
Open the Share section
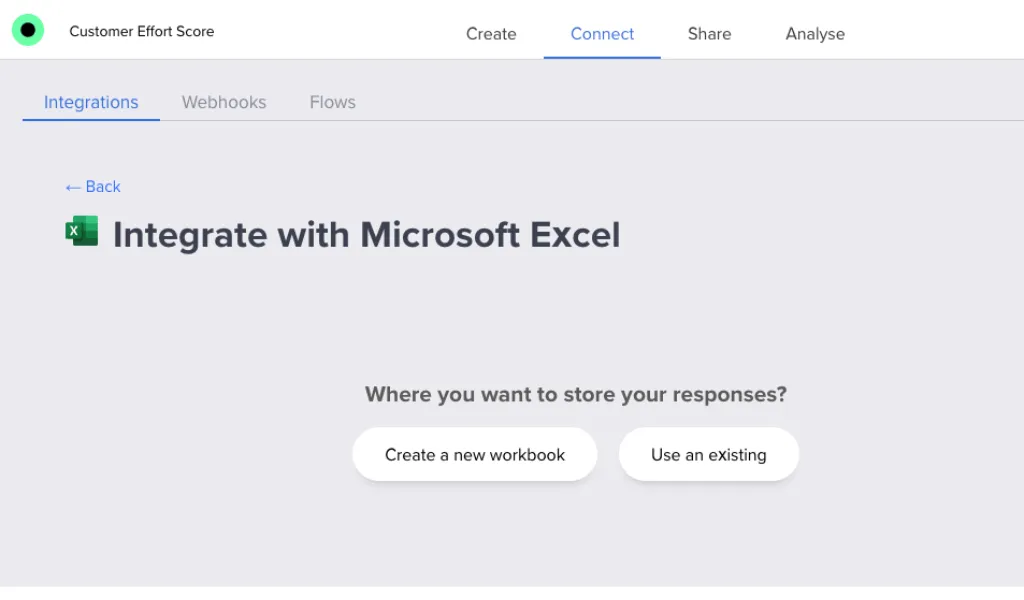[709, 34]
